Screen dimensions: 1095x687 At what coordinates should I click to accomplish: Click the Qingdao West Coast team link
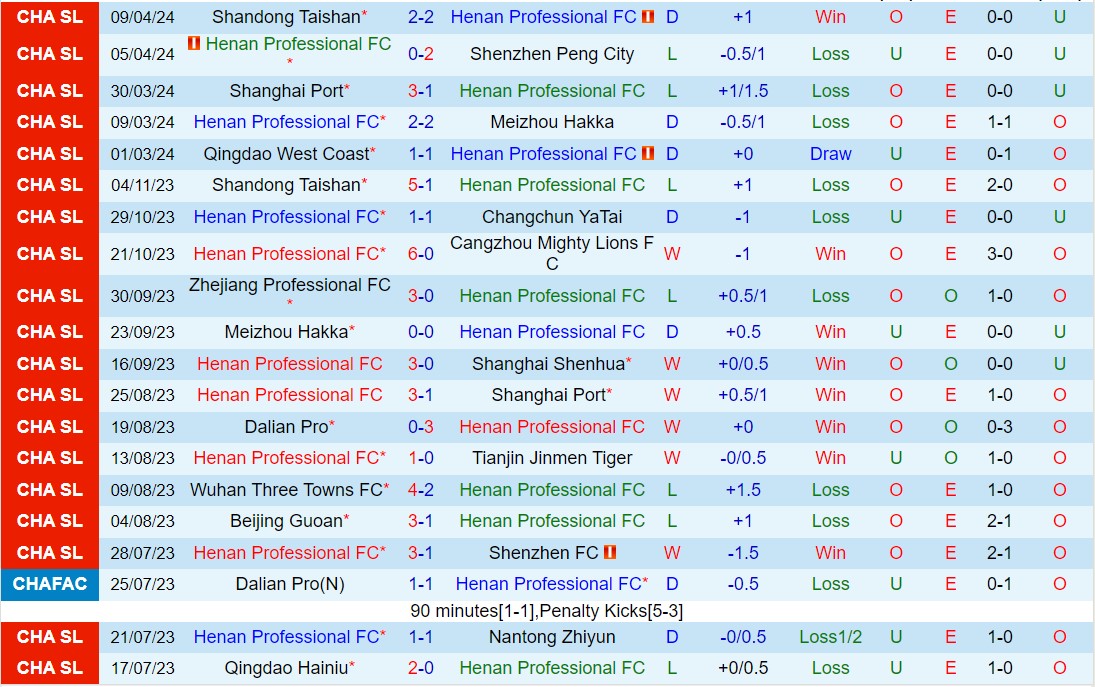[x=286, y=154]
